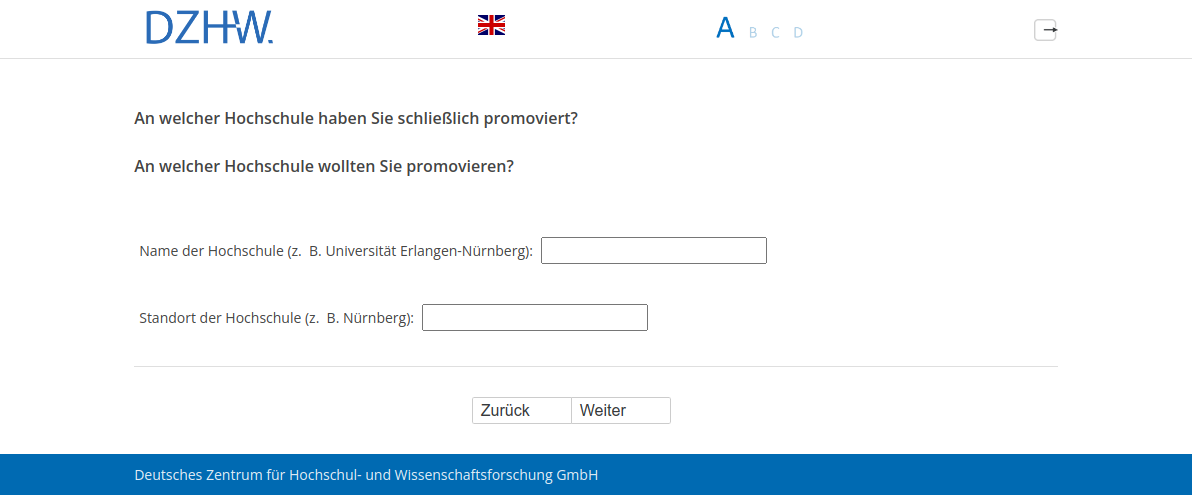Image resolution: width=1192 pixels, height=504 pixels.
Task: Click the "Standort der Hochschule" field label
Action: point(220,319)
